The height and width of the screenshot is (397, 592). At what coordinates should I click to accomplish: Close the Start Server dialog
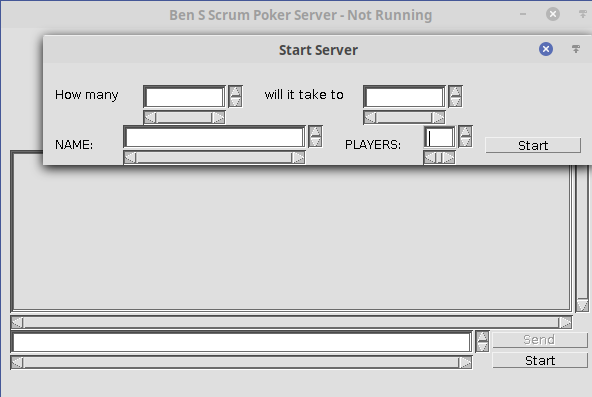[x=546, y=49]
